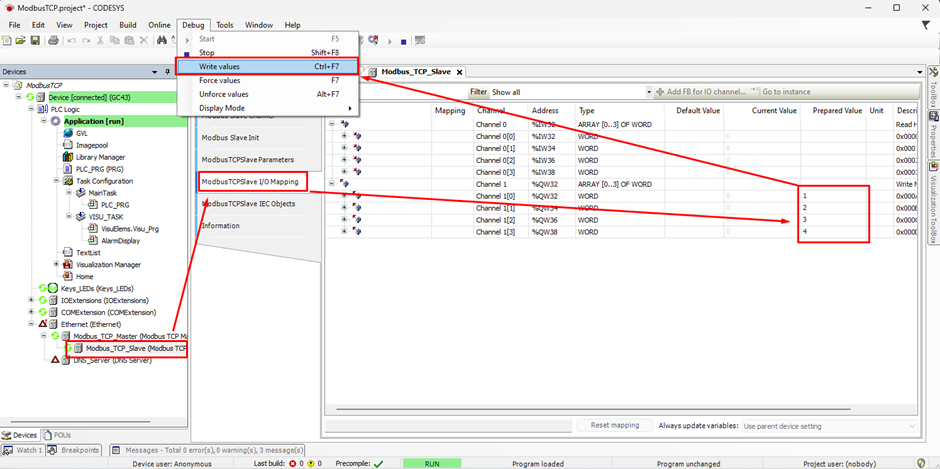Click the Redo toolbar icon
Image resolution: width=940 pixels, height=469 pixels.
tap(86, 41)
